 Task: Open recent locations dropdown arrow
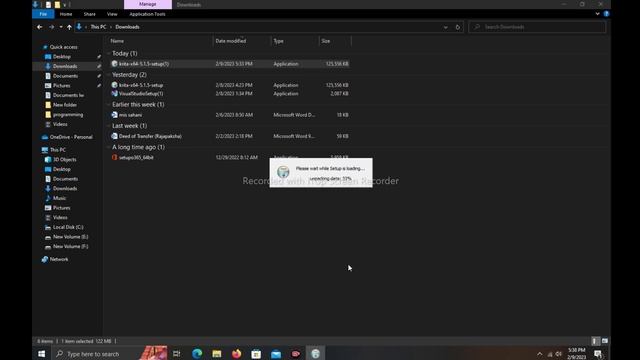click(61, 27)
